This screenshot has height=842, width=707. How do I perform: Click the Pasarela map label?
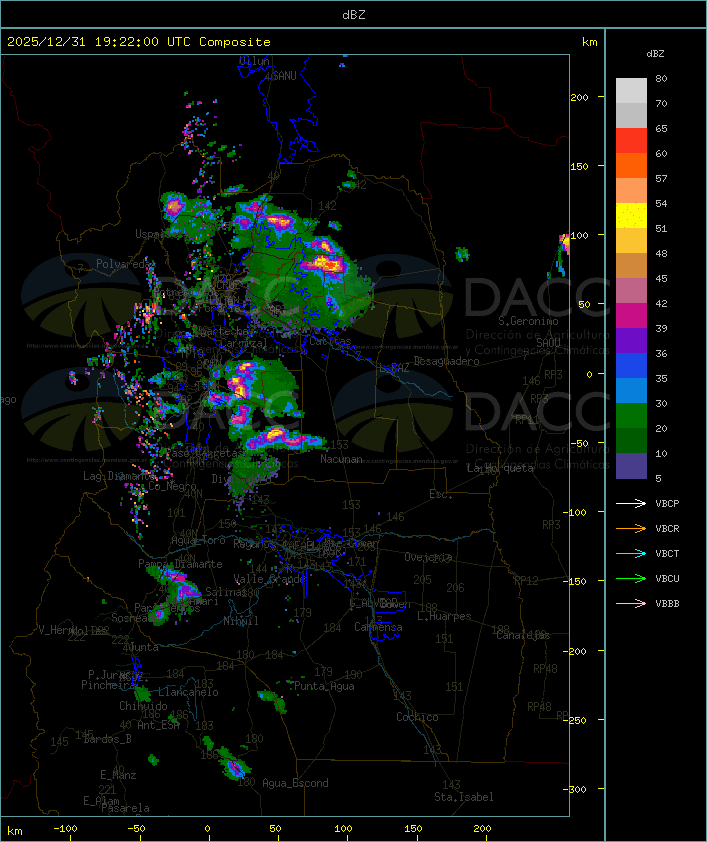click(x=125, y=808)
